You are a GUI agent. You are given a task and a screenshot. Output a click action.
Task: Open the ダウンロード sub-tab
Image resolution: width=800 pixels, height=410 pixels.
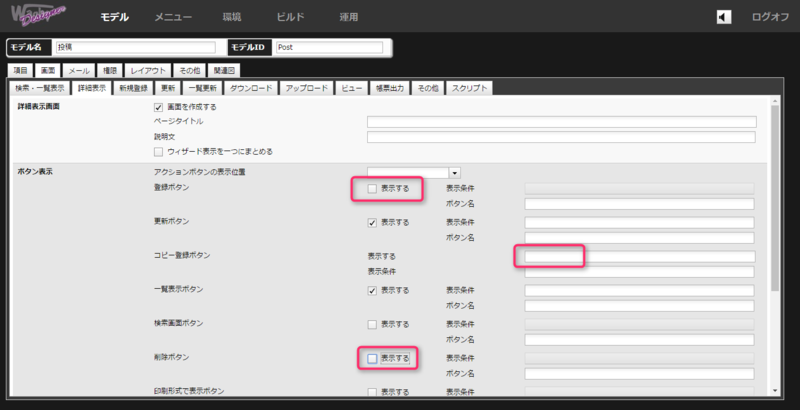251,88
